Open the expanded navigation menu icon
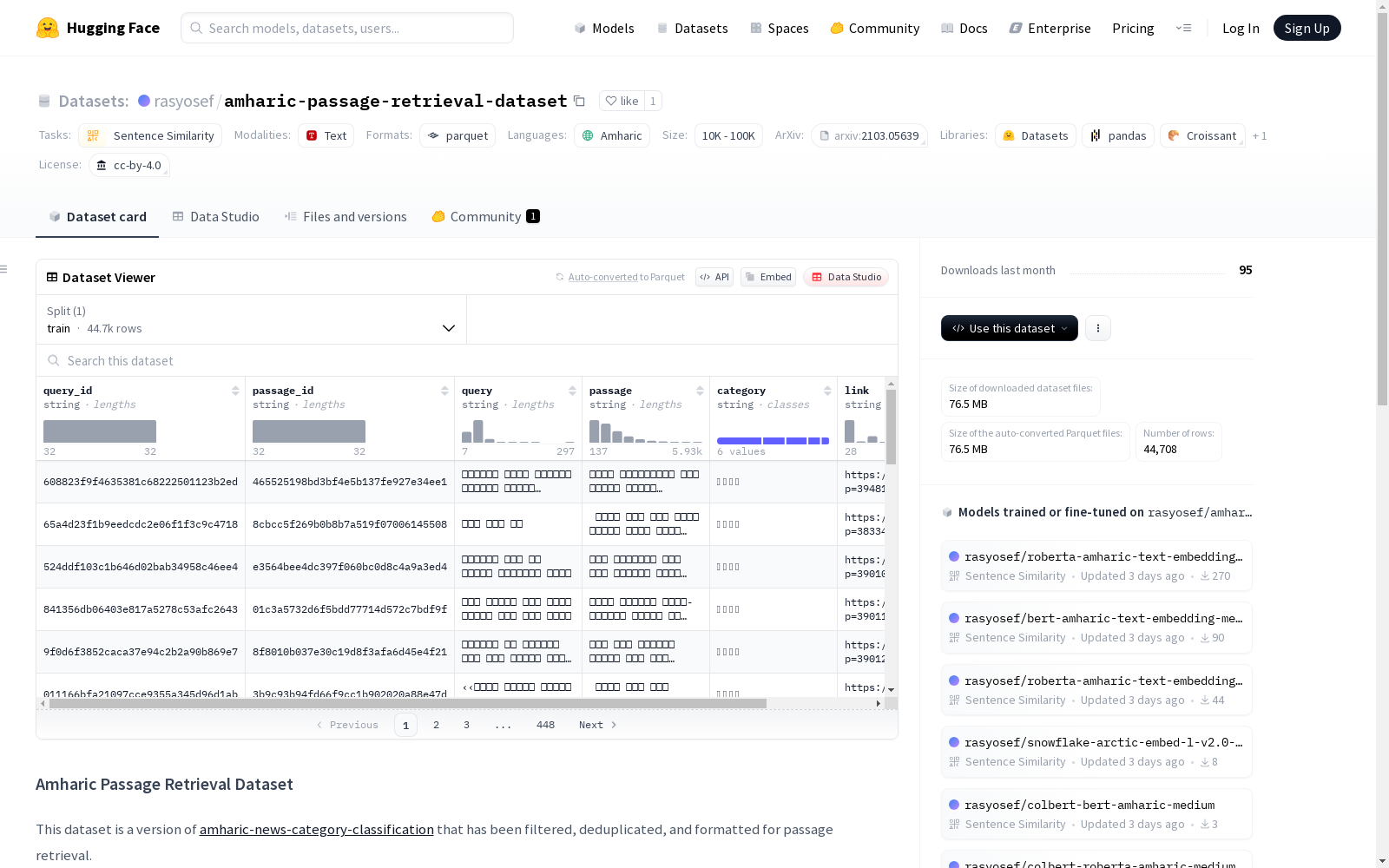 (1183, 28)
